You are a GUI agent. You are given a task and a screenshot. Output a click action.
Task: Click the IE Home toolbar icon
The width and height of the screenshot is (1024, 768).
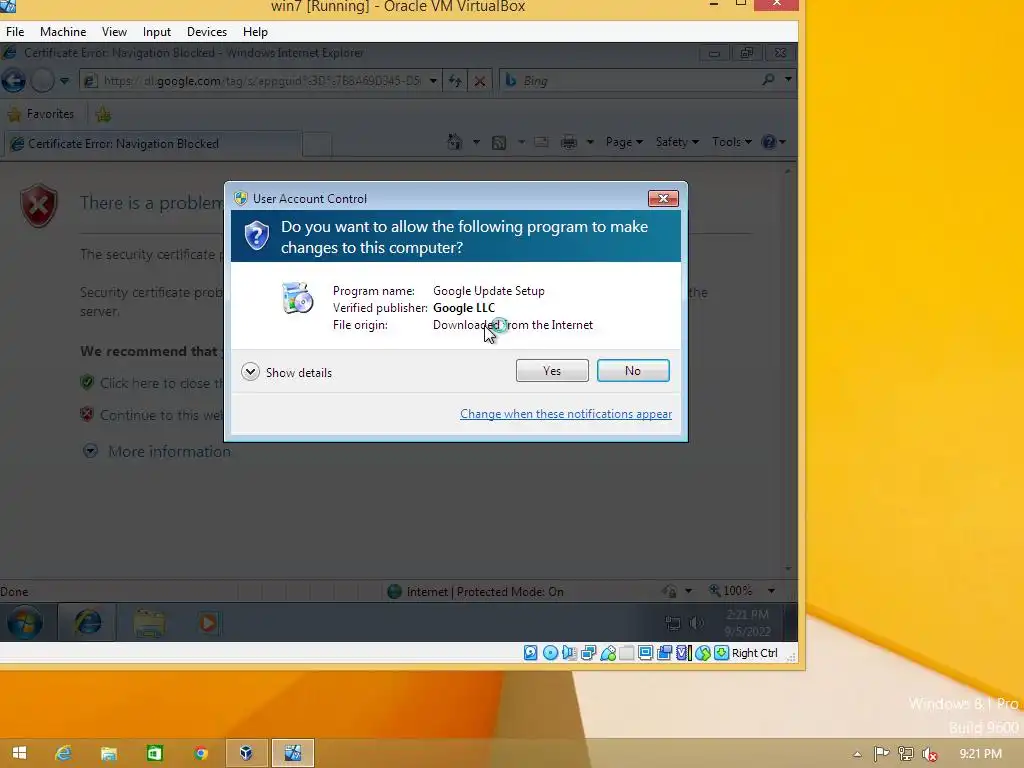coord(455,142)
